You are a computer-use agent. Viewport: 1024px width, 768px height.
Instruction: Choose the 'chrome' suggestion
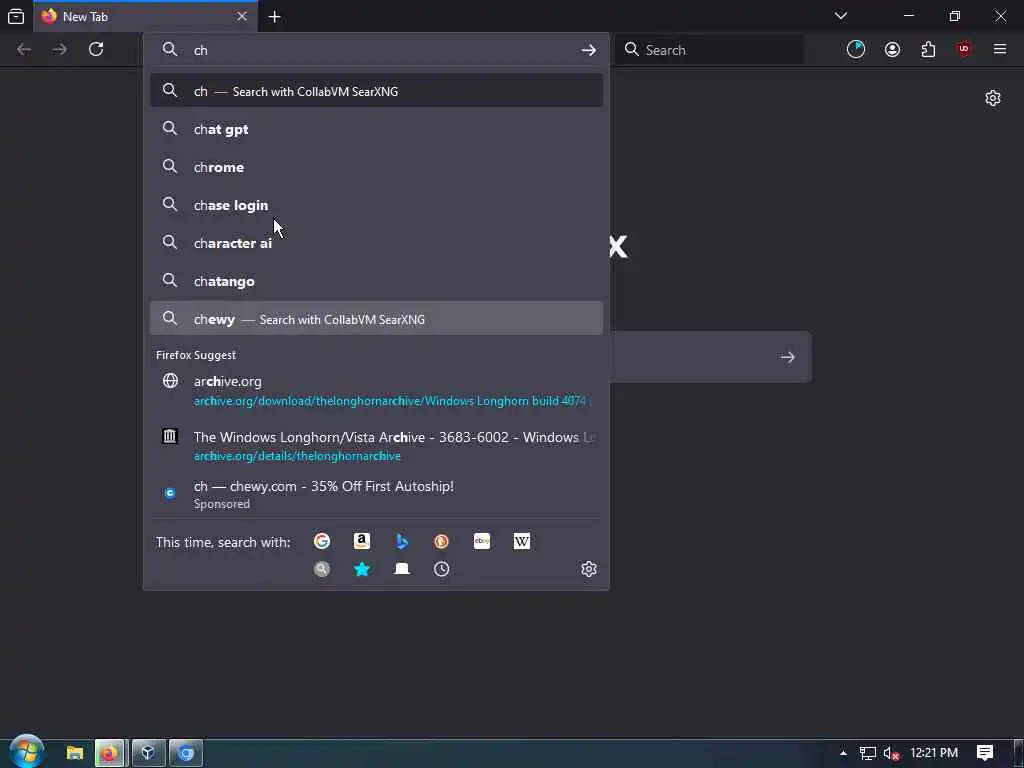(376, 167)
